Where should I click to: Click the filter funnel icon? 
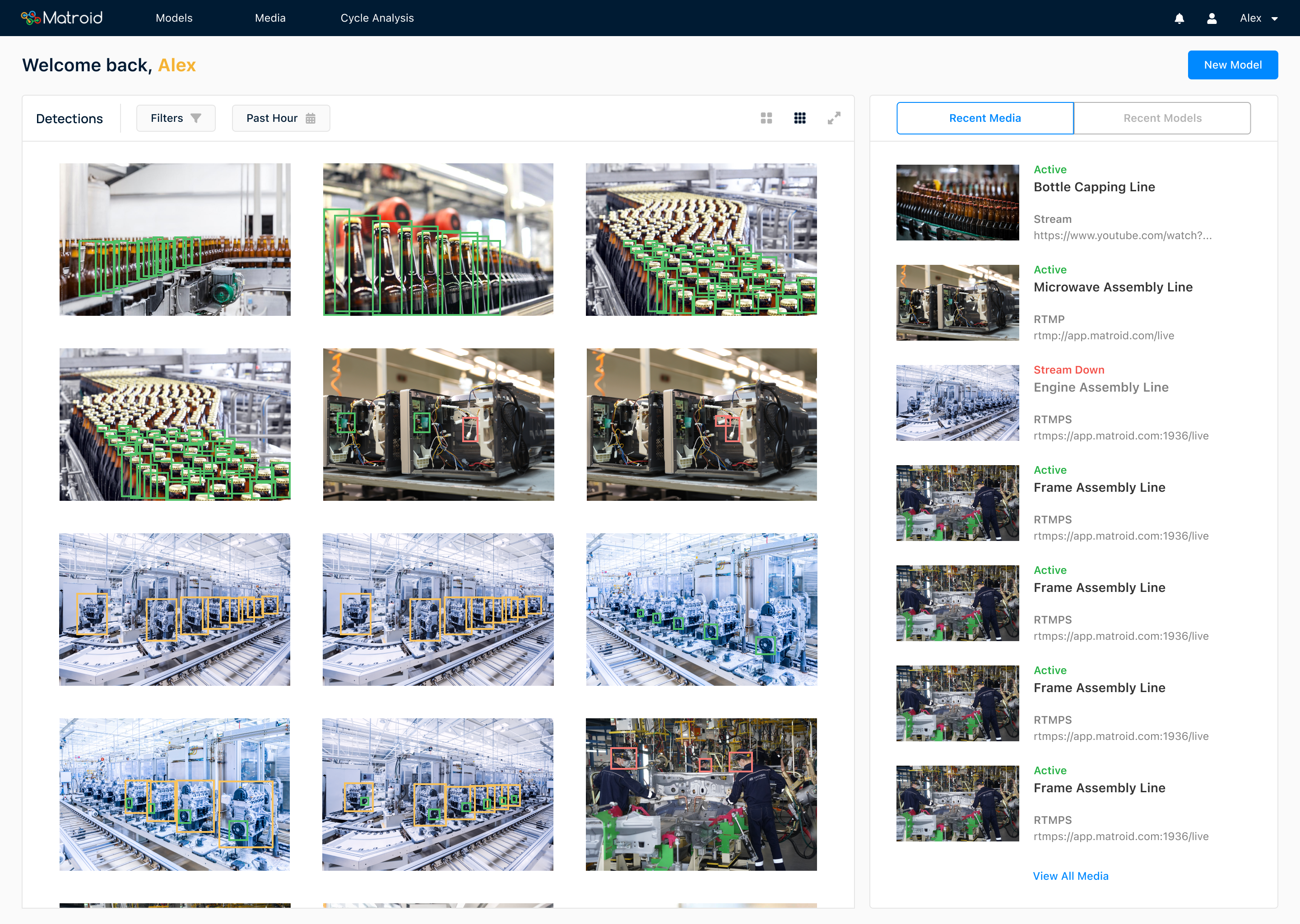click(196, 118)
